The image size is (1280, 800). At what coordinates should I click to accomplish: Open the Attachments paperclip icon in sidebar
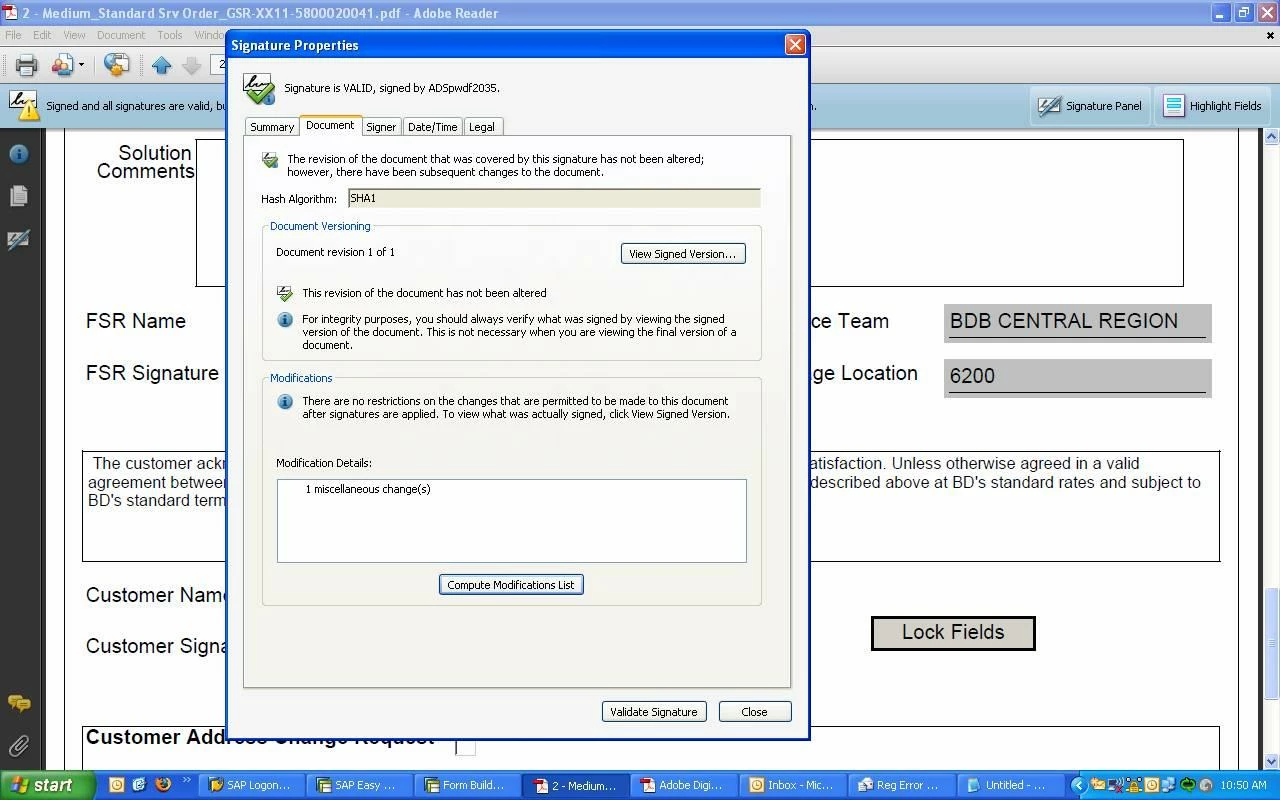pyautogui.click(x=18, y=746)
